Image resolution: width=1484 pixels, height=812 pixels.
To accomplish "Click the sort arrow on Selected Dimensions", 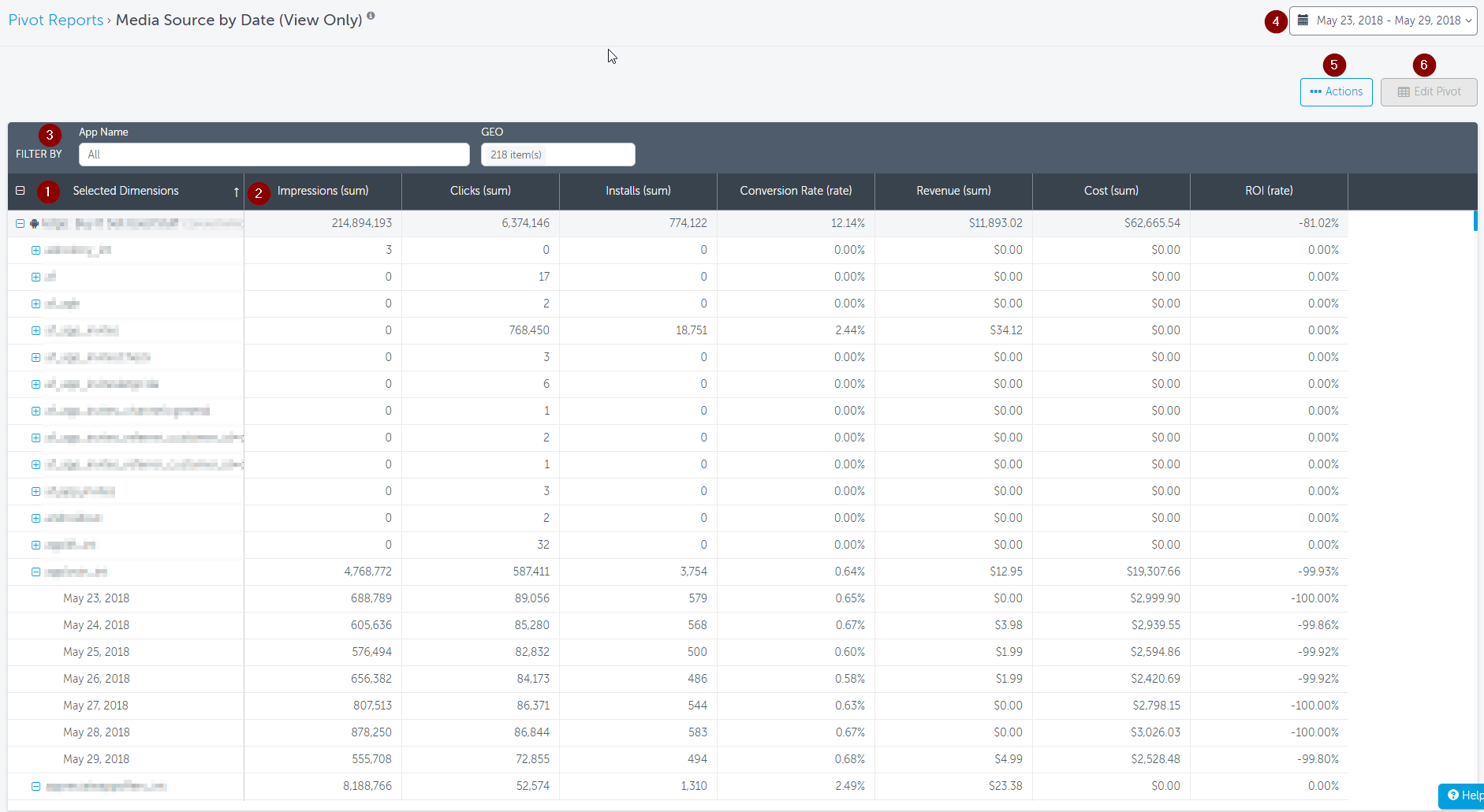I will click(236, 192).
